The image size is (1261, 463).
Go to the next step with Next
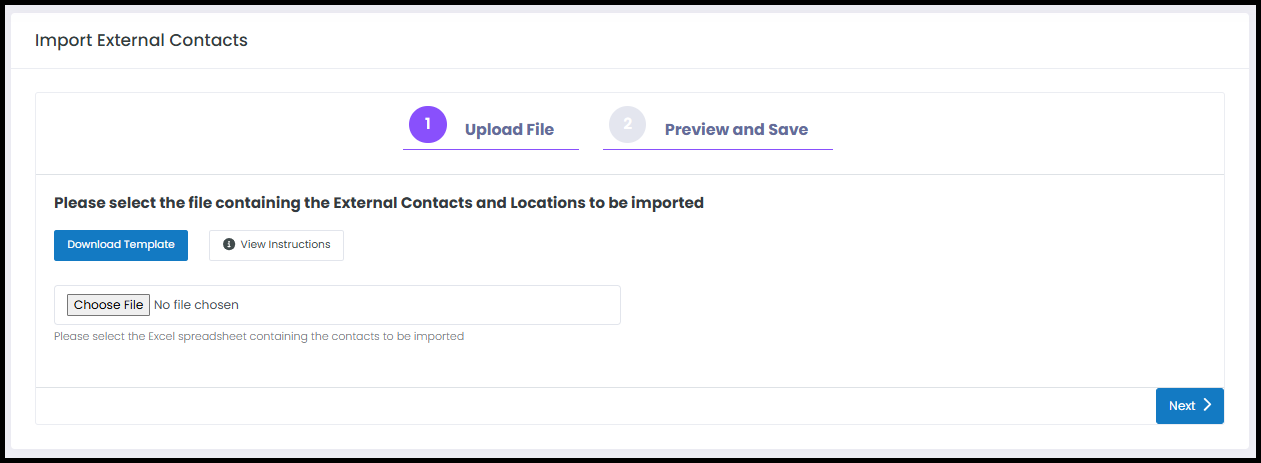point(1190,406)
